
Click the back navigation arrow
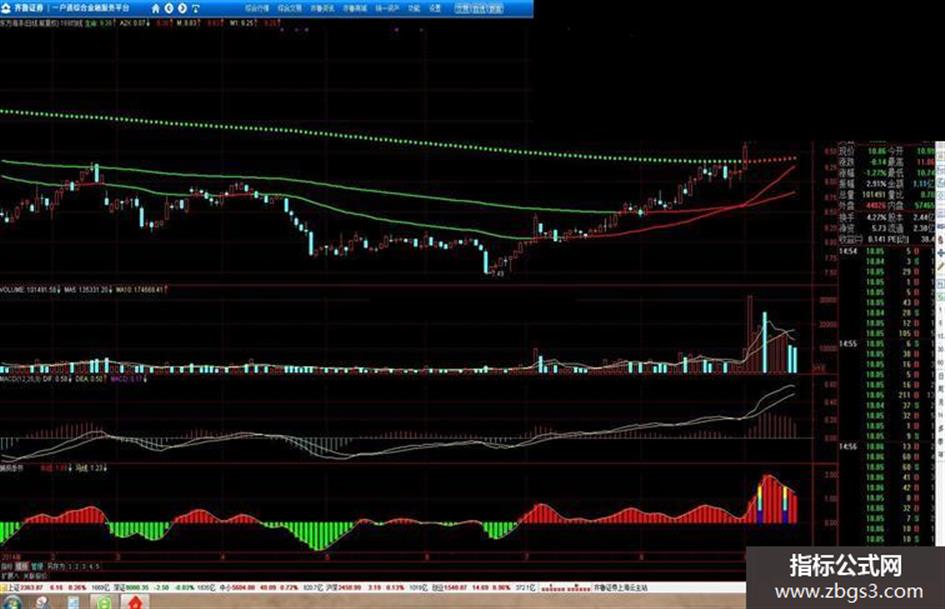(169, 8)
